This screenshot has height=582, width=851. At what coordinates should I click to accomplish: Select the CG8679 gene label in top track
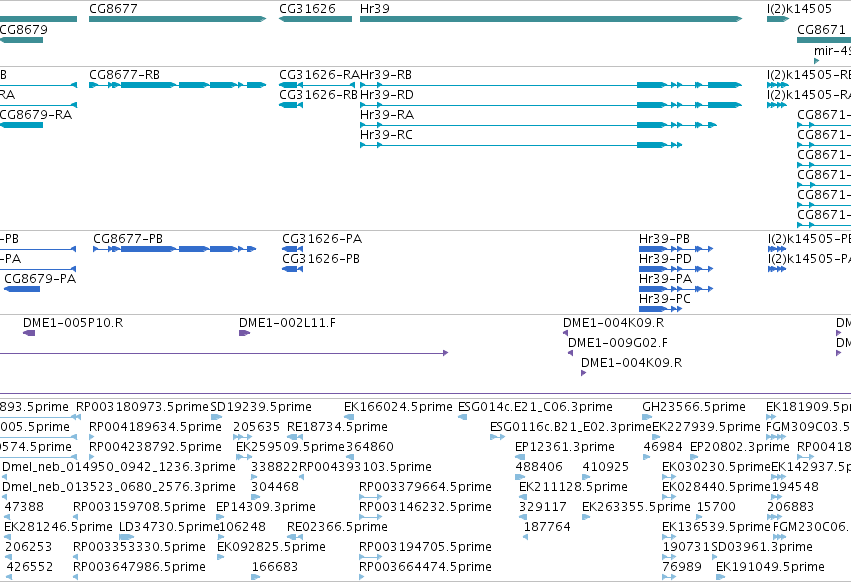click(23, 29)
